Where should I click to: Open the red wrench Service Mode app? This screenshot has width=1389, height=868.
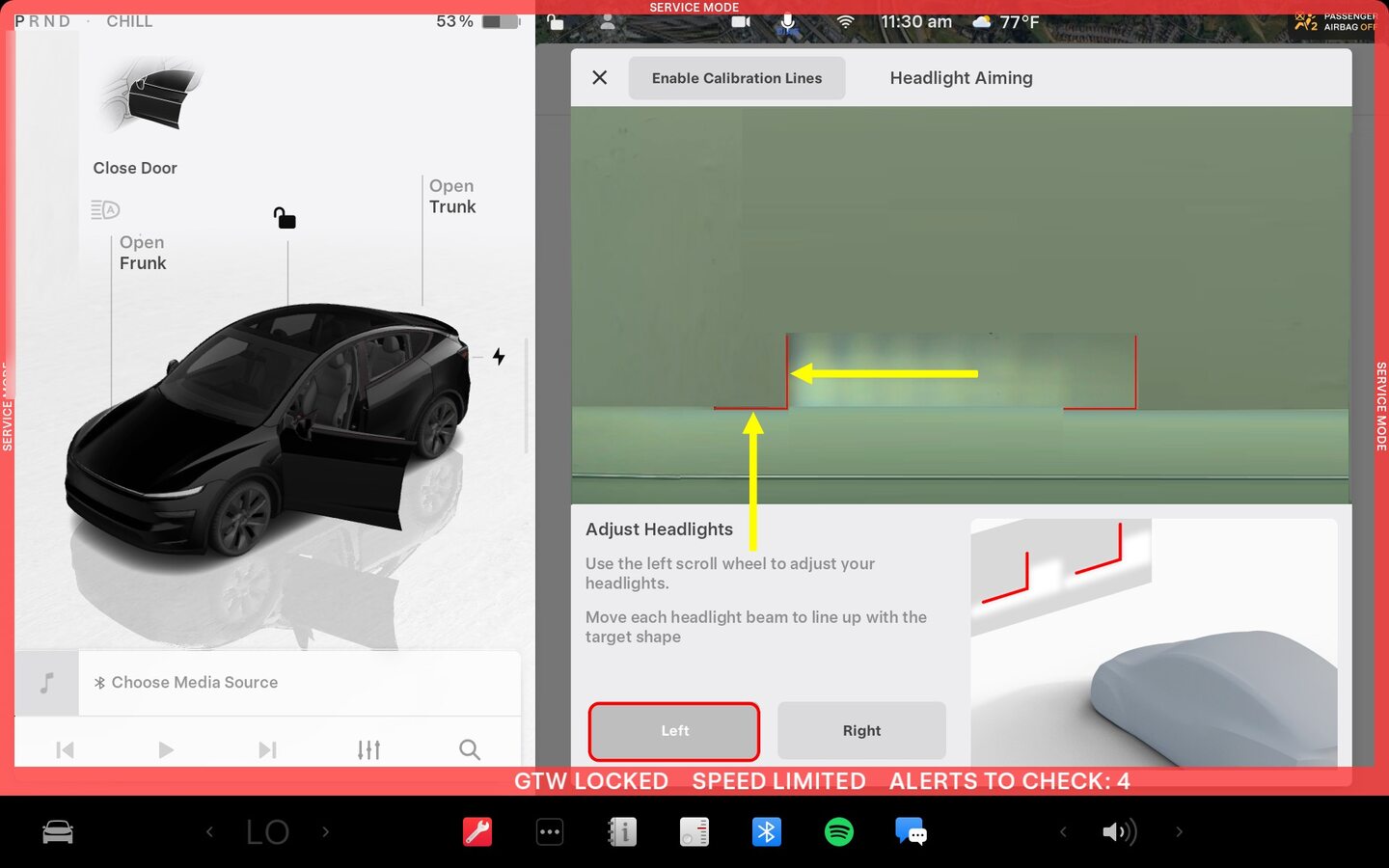pyautogui.click(x=477, y=831)
